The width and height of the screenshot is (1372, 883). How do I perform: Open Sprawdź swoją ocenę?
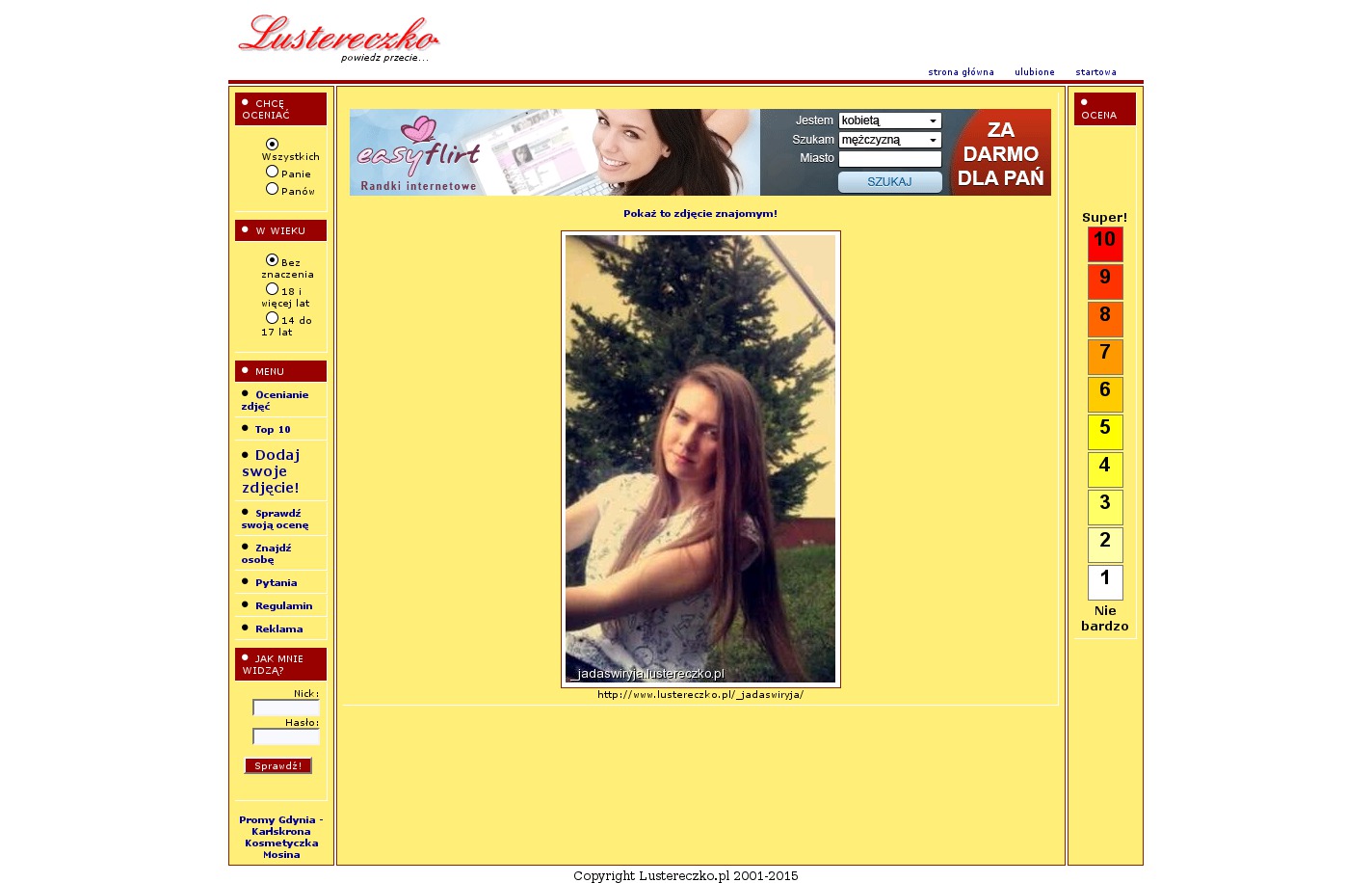click(276, 520)
